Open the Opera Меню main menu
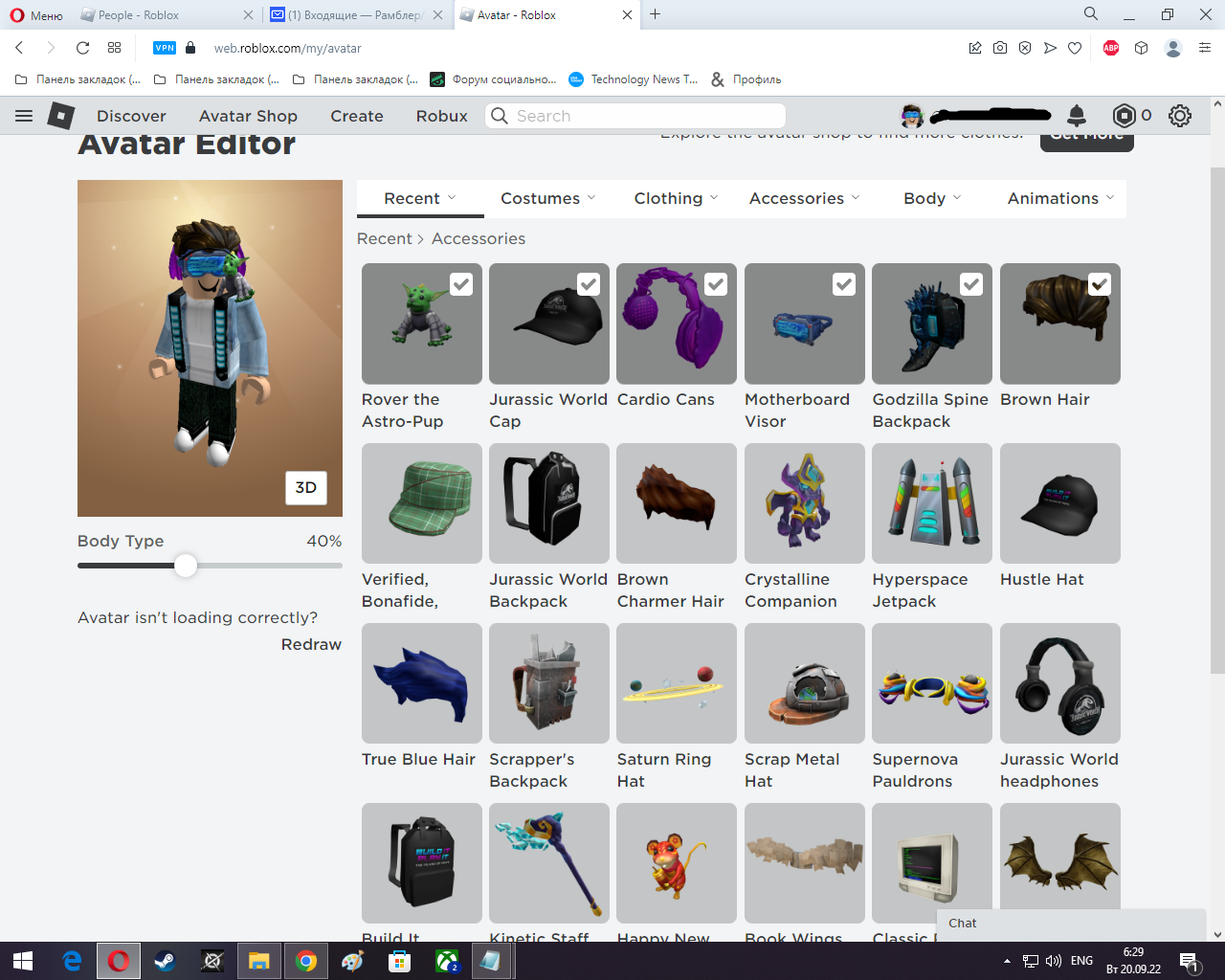Image resolution: width=1225 pixels, height=980 pixels. click(x=36, y=14)
